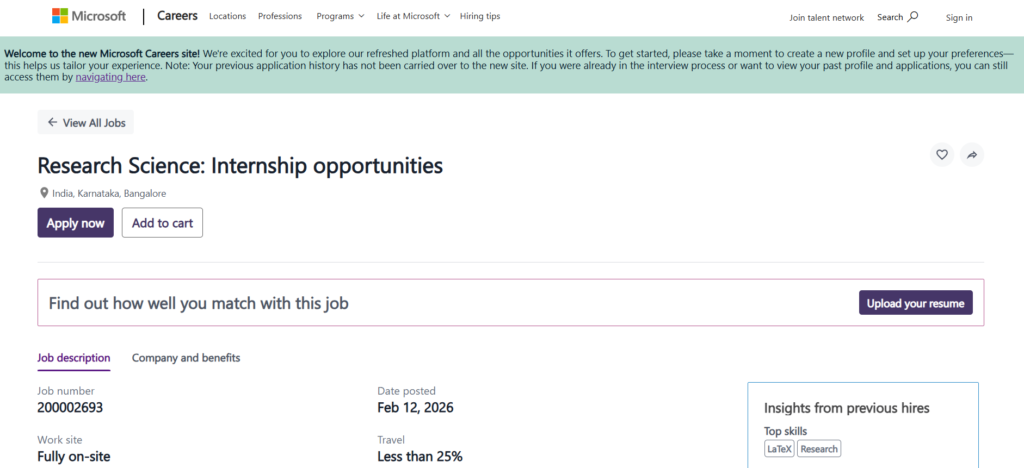
Task: Click the search magnifier icon
Action: (913, 17)
